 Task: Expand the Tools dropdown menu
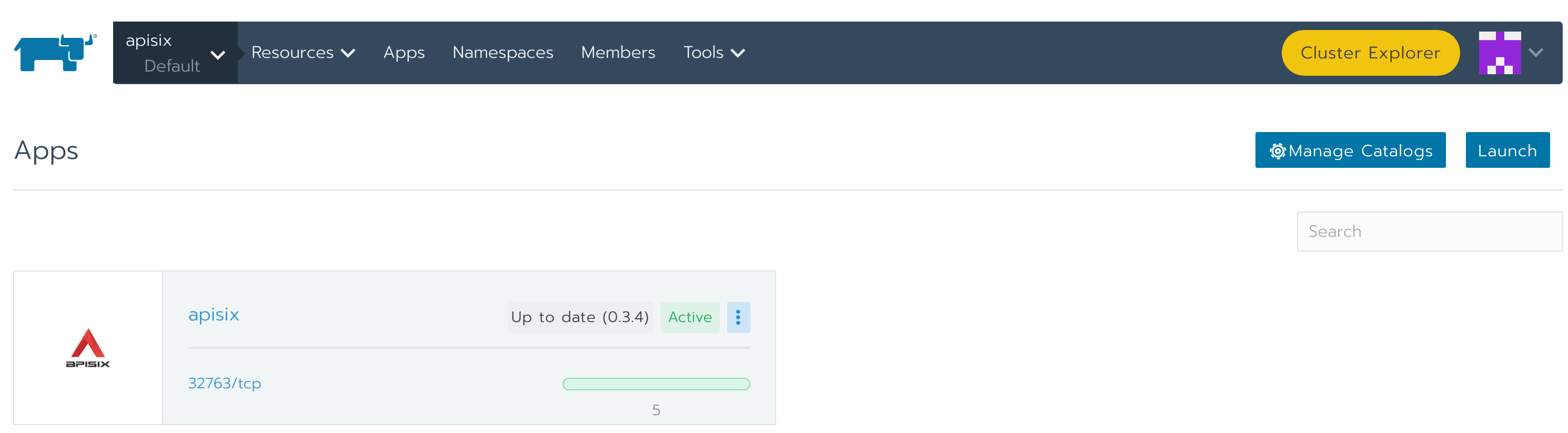713,53
